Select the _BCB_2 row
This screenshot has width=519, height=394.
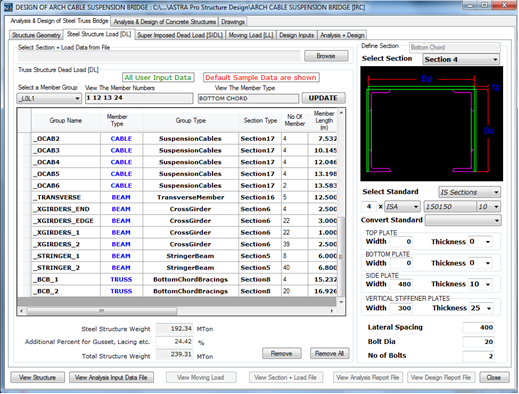pos(178,291)
